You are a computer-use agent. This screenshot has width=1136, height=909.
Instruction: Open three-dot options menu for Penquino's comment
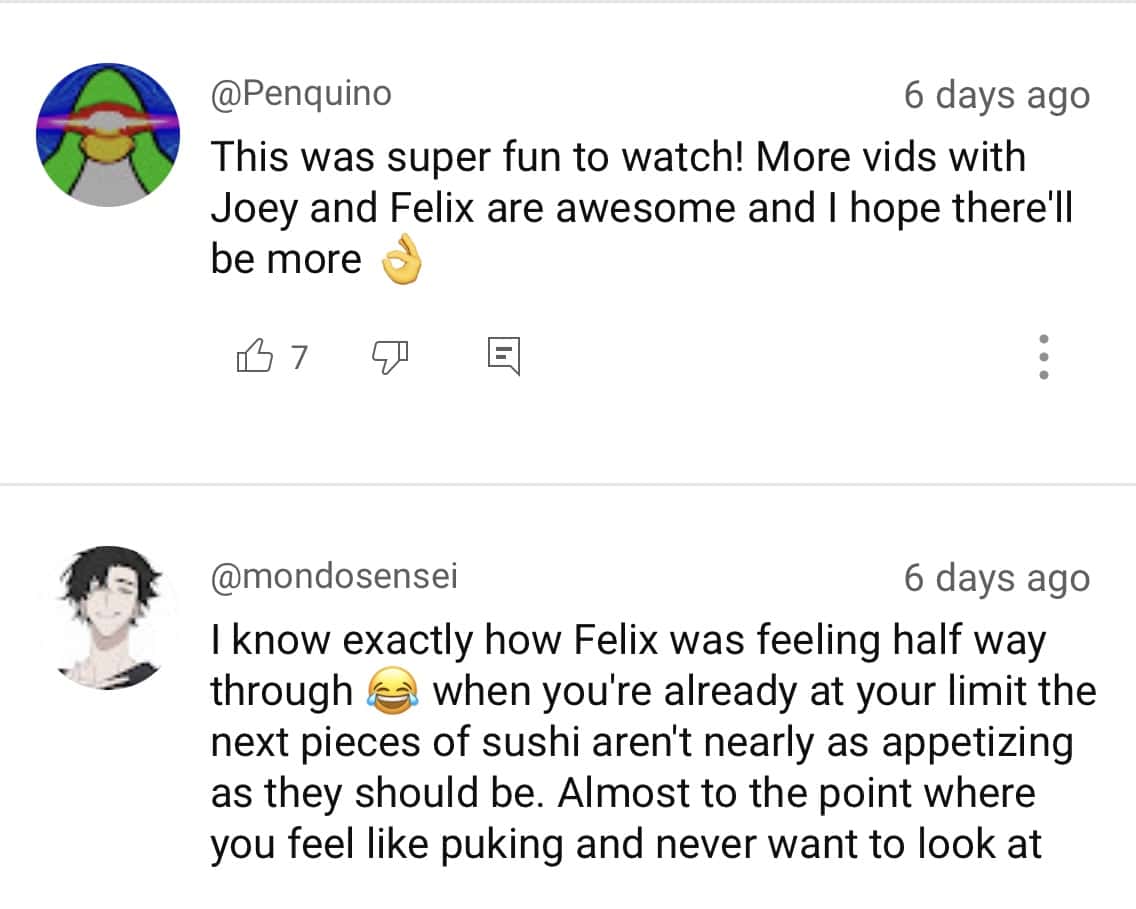tap(1043, 356)
